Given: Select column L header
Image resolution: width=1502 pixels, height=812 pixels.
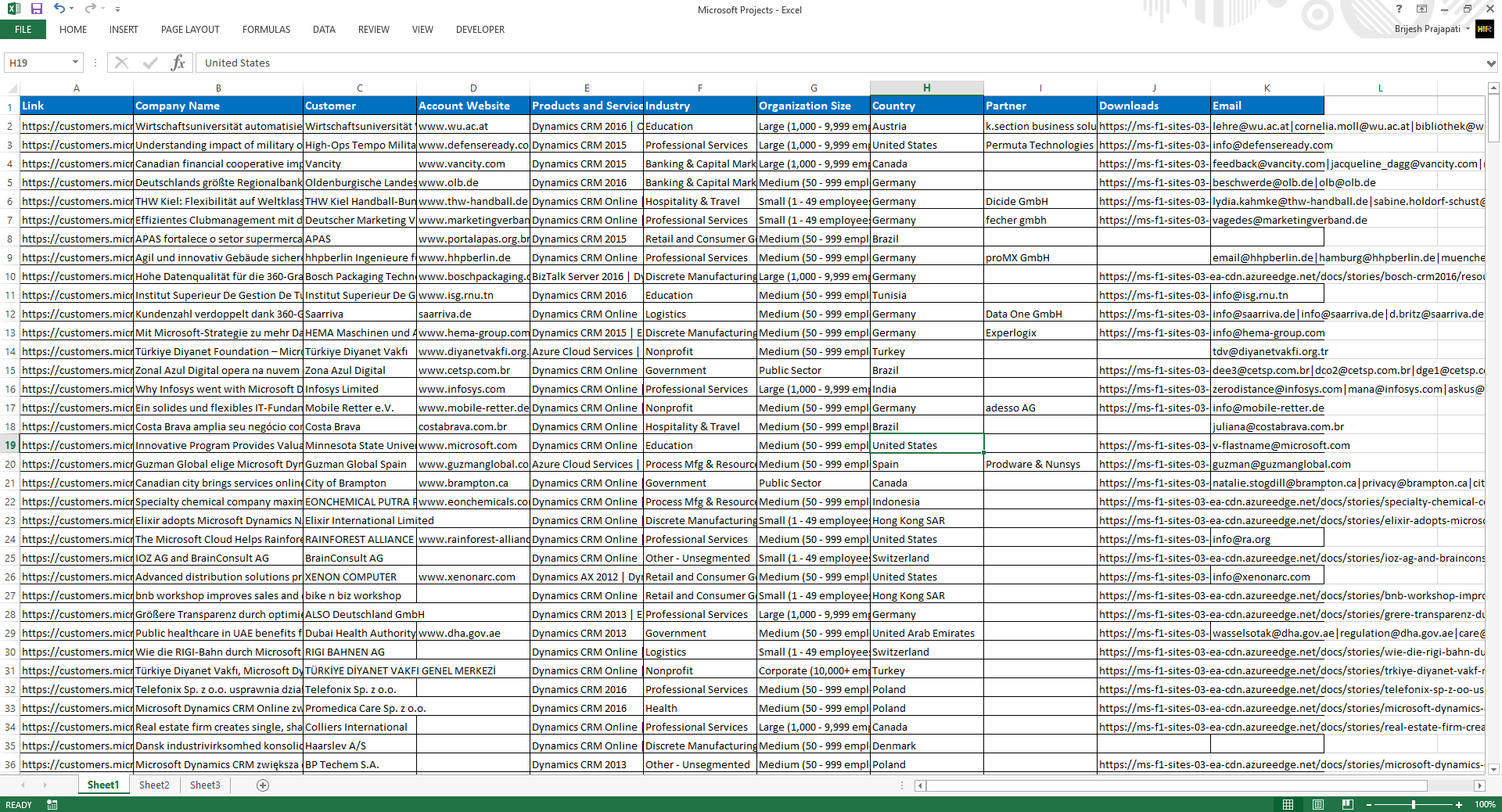Looking at the screenshot, I should point(1381,88).
